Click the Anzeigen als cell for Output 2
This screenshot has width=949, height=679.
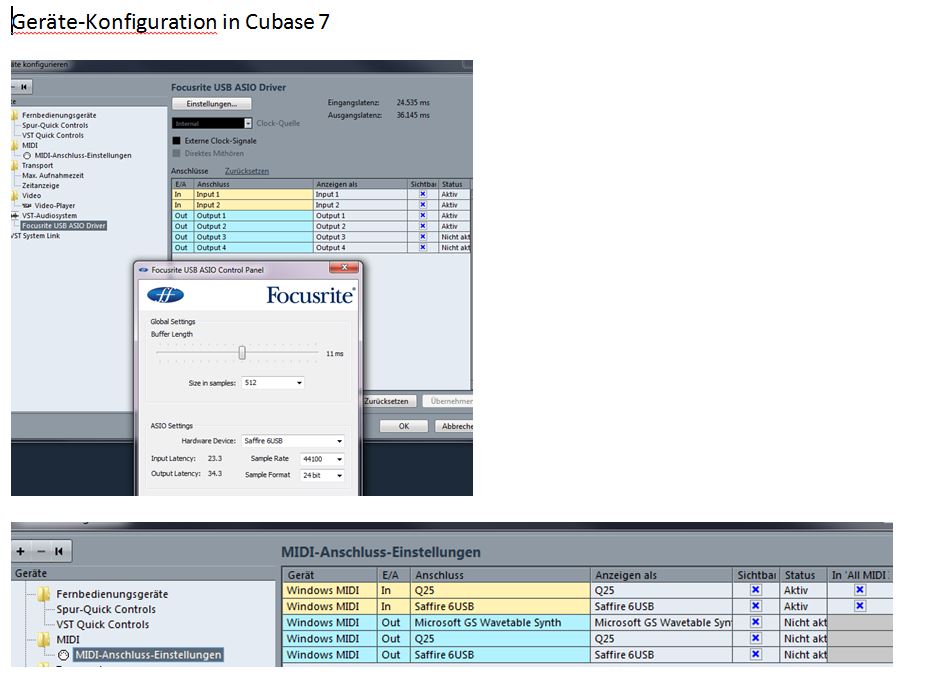point(361,226)
